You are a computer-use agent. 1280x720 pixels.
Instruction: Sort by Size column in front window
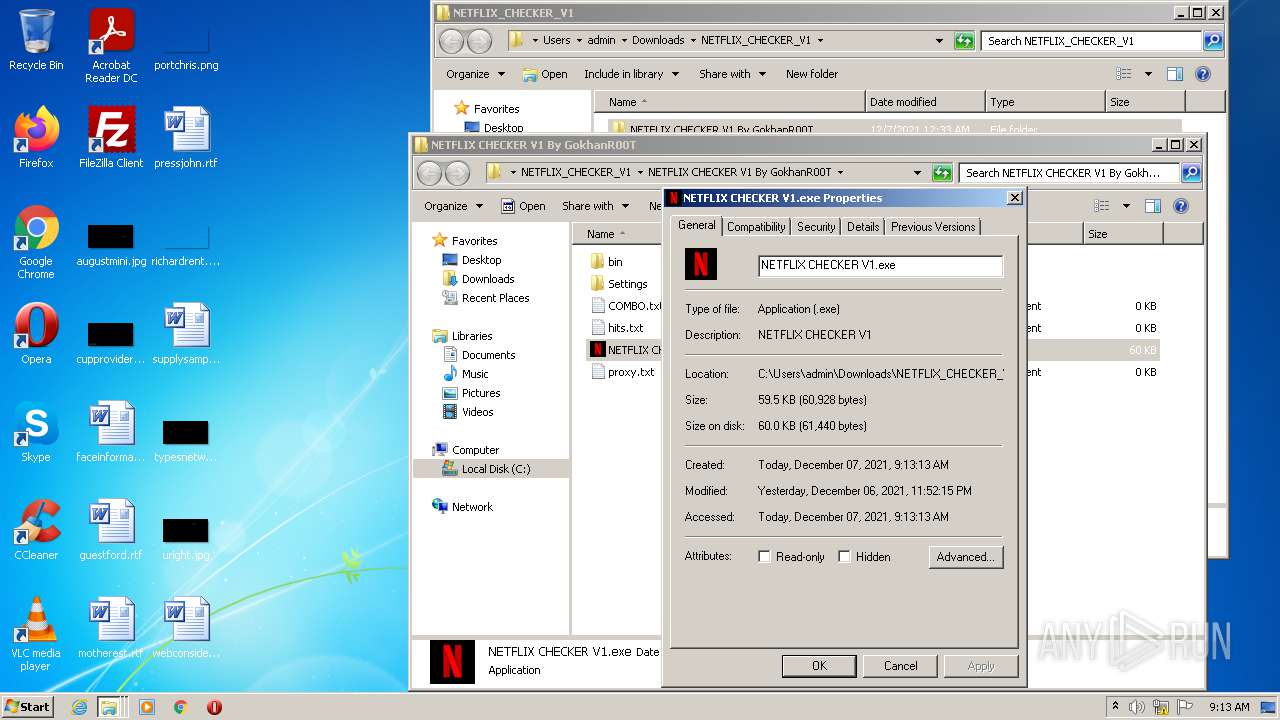click(x=1123, y=234)
